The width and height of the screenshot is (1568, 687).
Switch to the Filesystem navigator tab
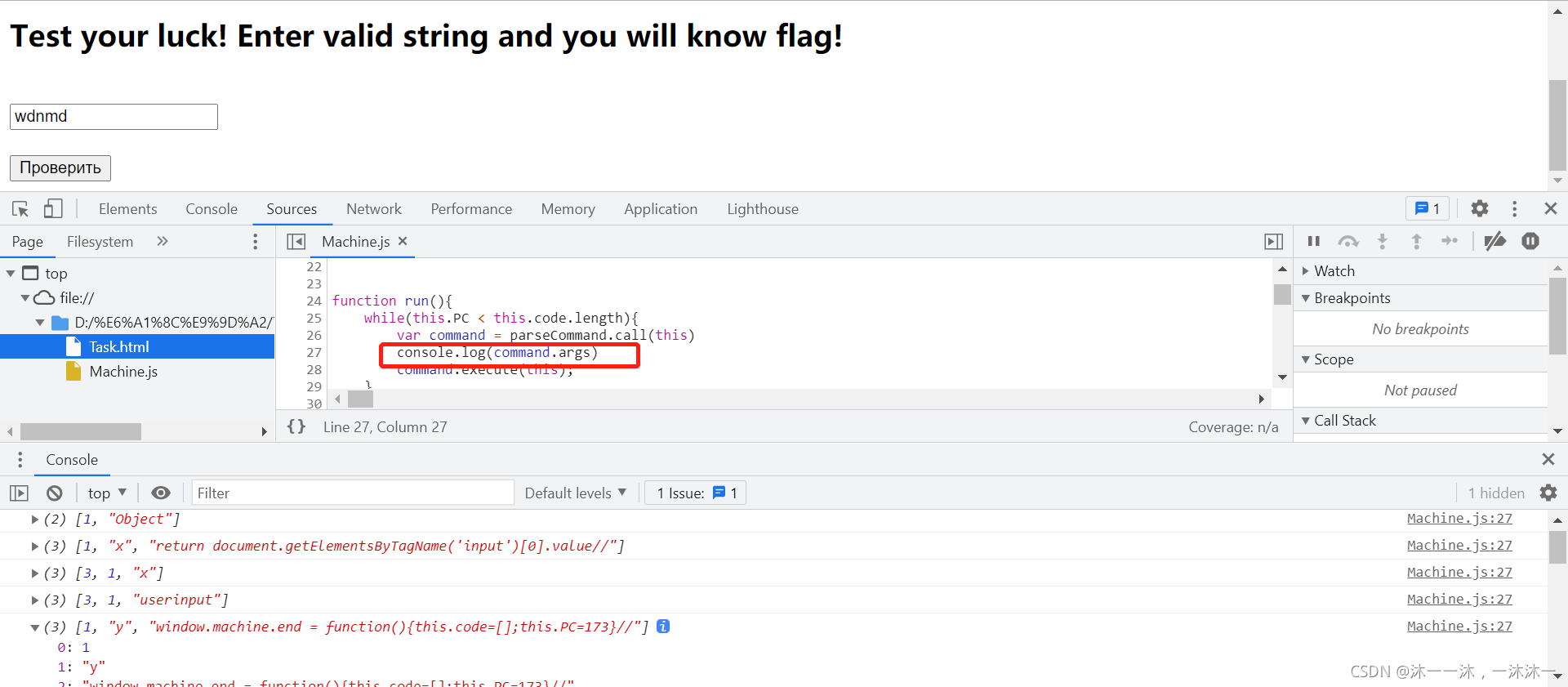(x=100, y=242)
